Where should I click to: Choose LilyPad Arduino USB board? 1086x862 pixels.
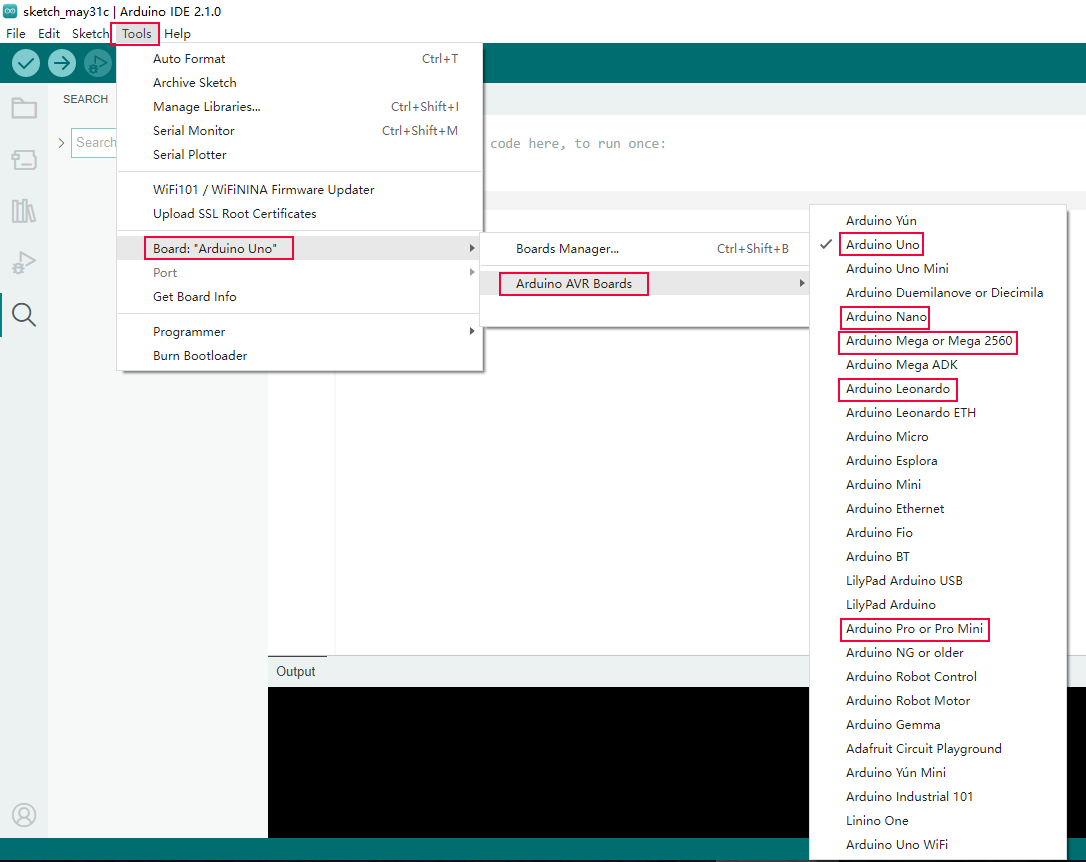tap(938, 580)
